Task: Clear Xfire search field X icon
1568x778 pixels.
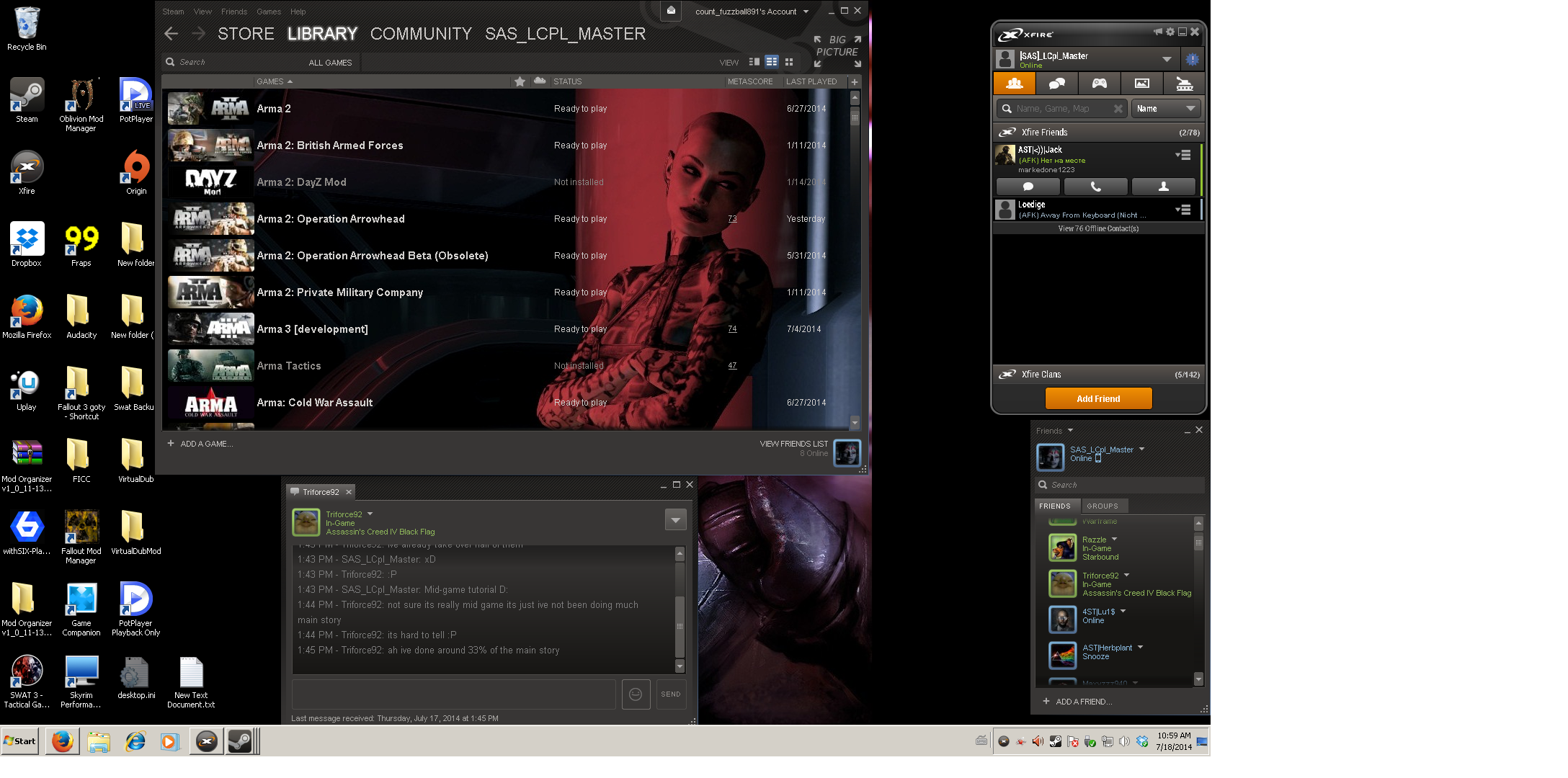Action: pos(1118,109)
